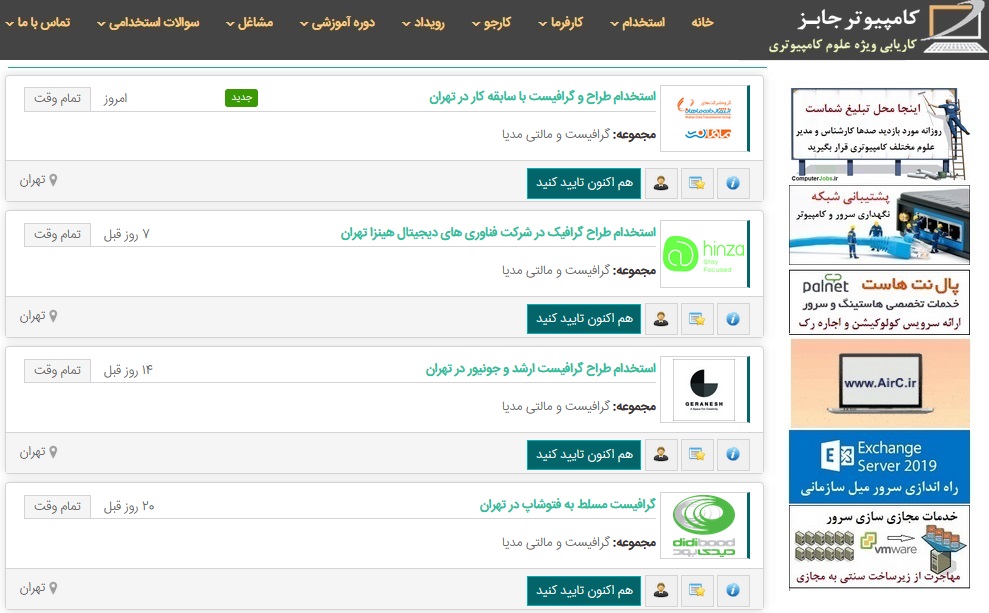Open the Exchange Server 2019 ad banner
This screenshot has height=613, width=989.
pyautogui.click(x=879, y=467)
